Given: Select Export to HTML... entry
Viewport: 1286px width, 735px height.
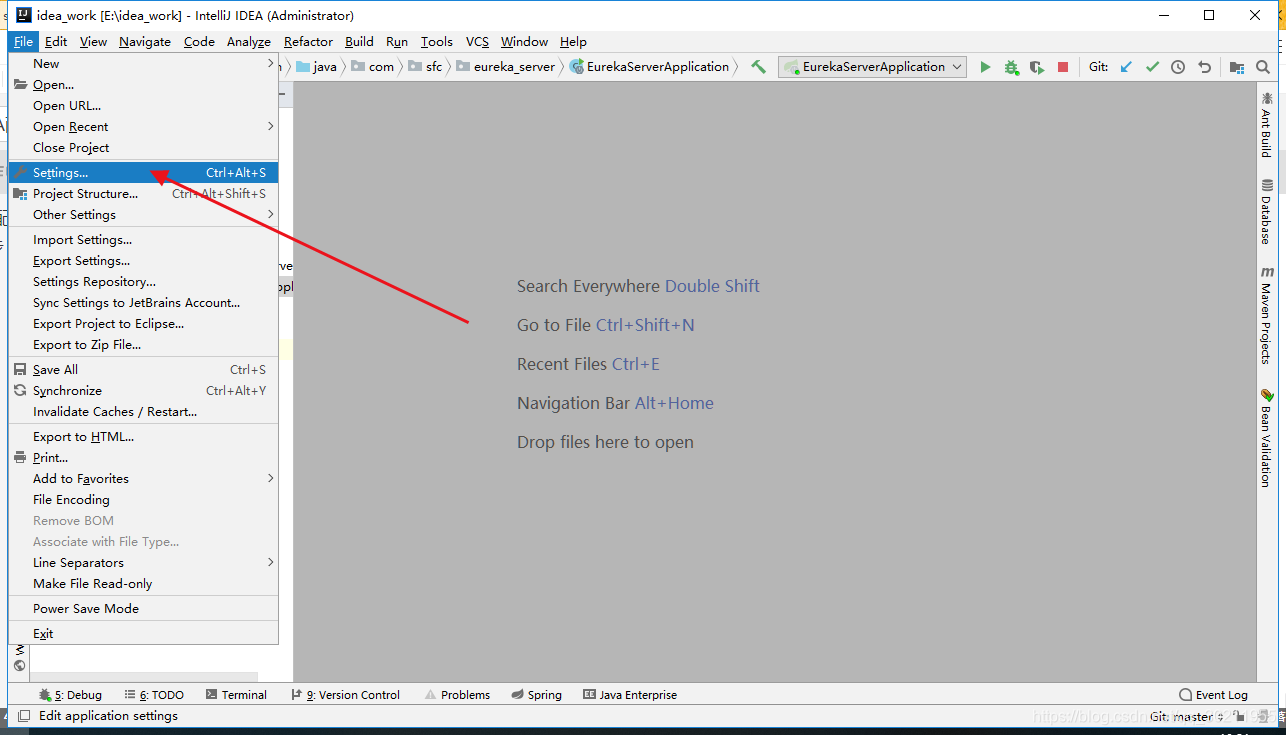Looking at the screenshot, I should click(x=144, y=437).
